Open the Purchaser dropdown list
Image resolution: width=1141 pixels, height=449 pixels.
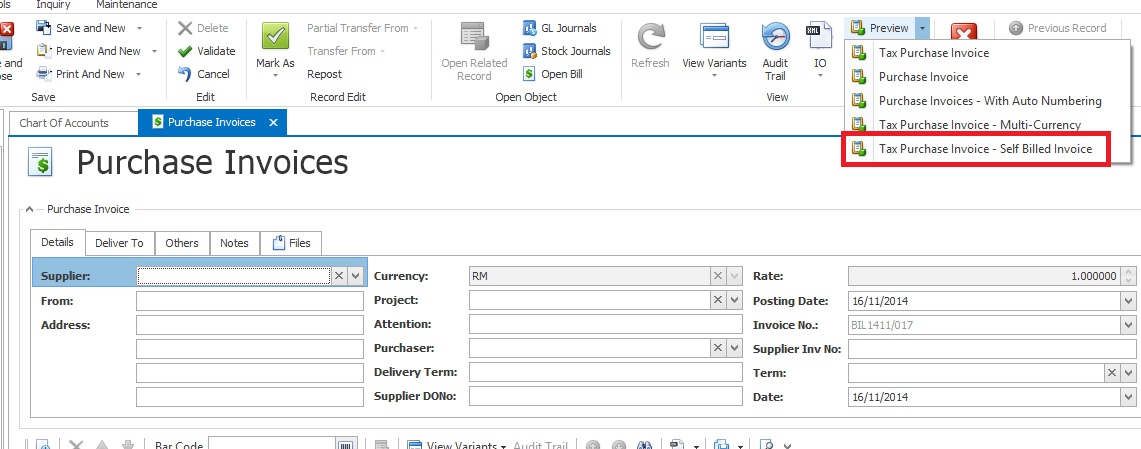[x=734, y=348]
